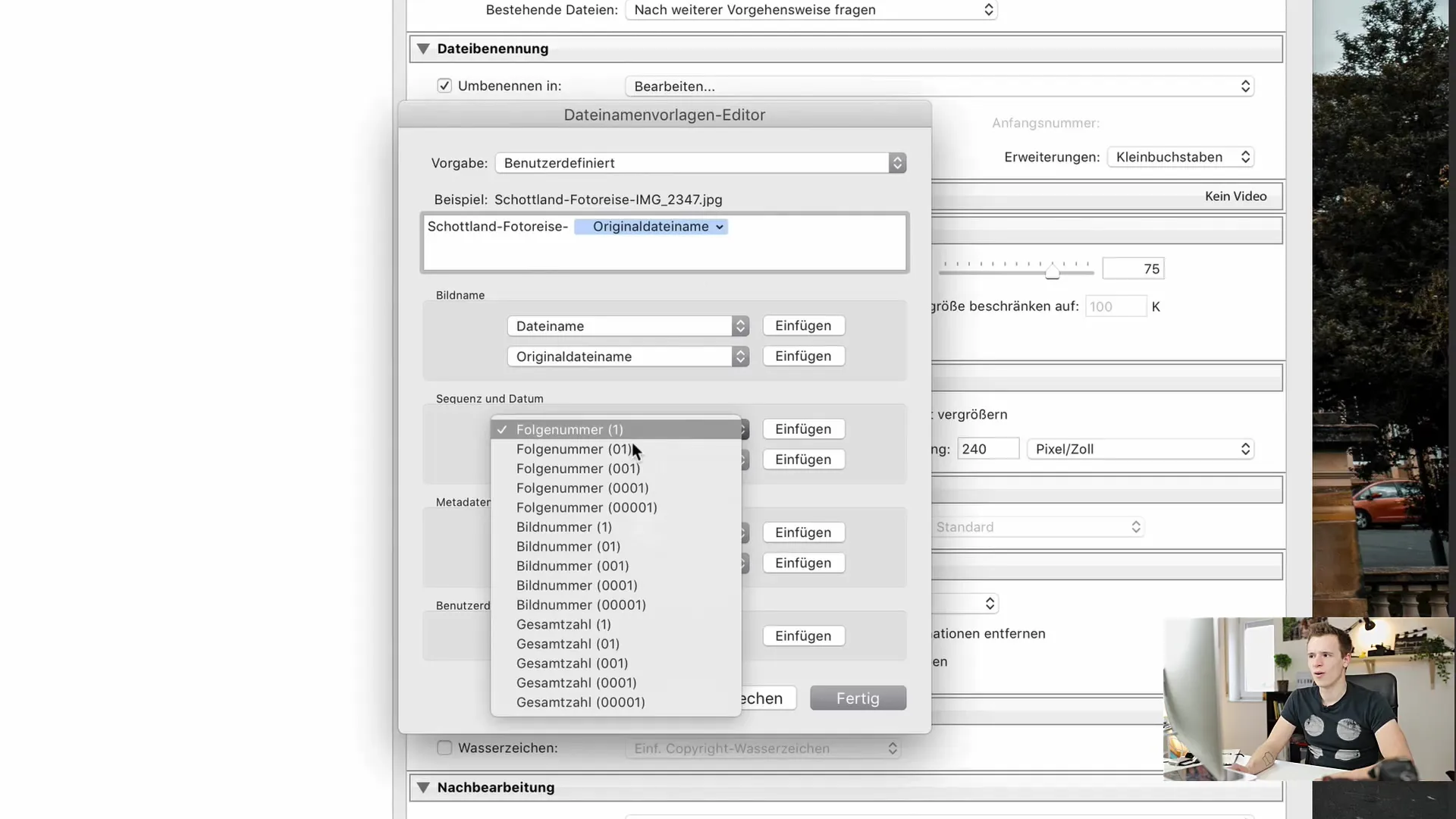1456x819 pixels.
Task: Keep checked Folgenummer (1) selection
Action: (x=616, y=429)
